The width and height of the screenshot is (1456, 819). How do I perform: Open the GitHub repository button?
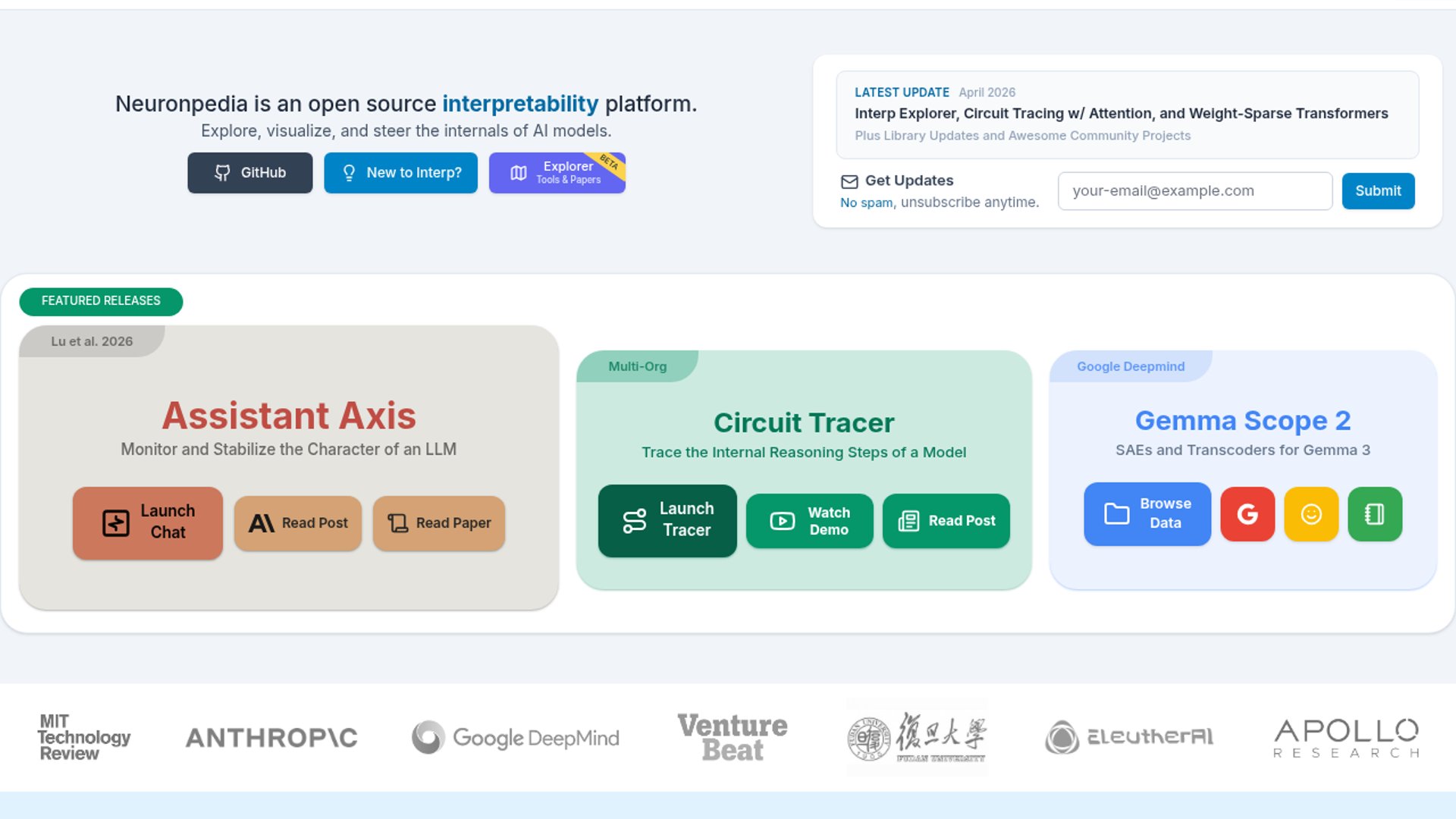pyautogui.click(x=250, y=173)
